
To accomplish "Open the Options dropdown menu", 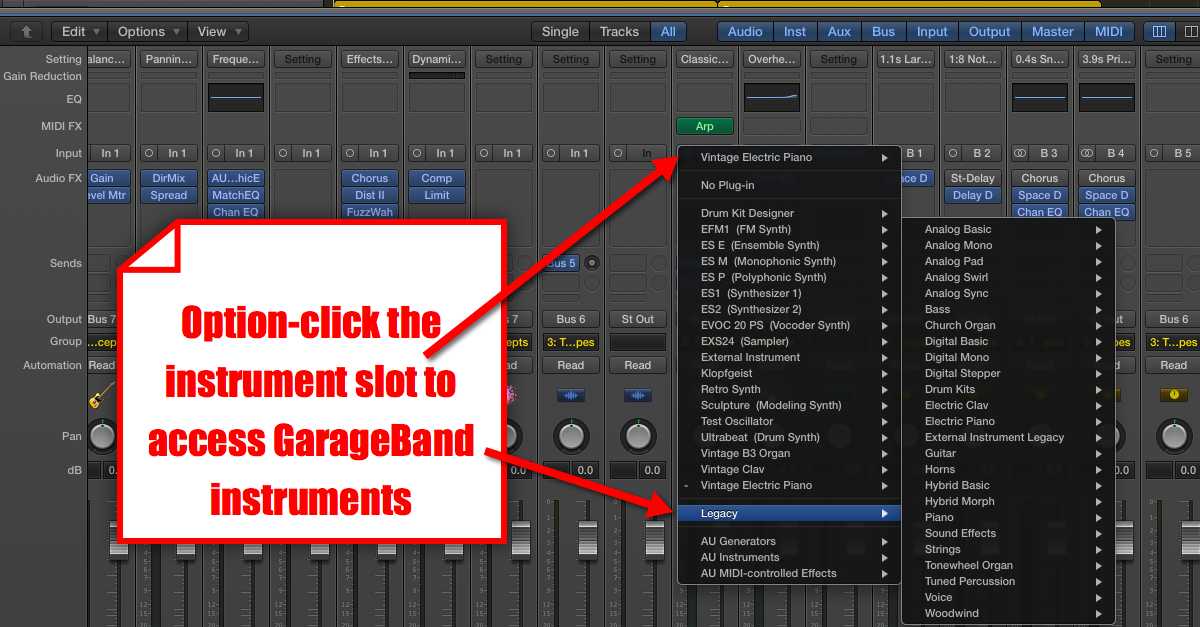I will click(x=148, y=31).
